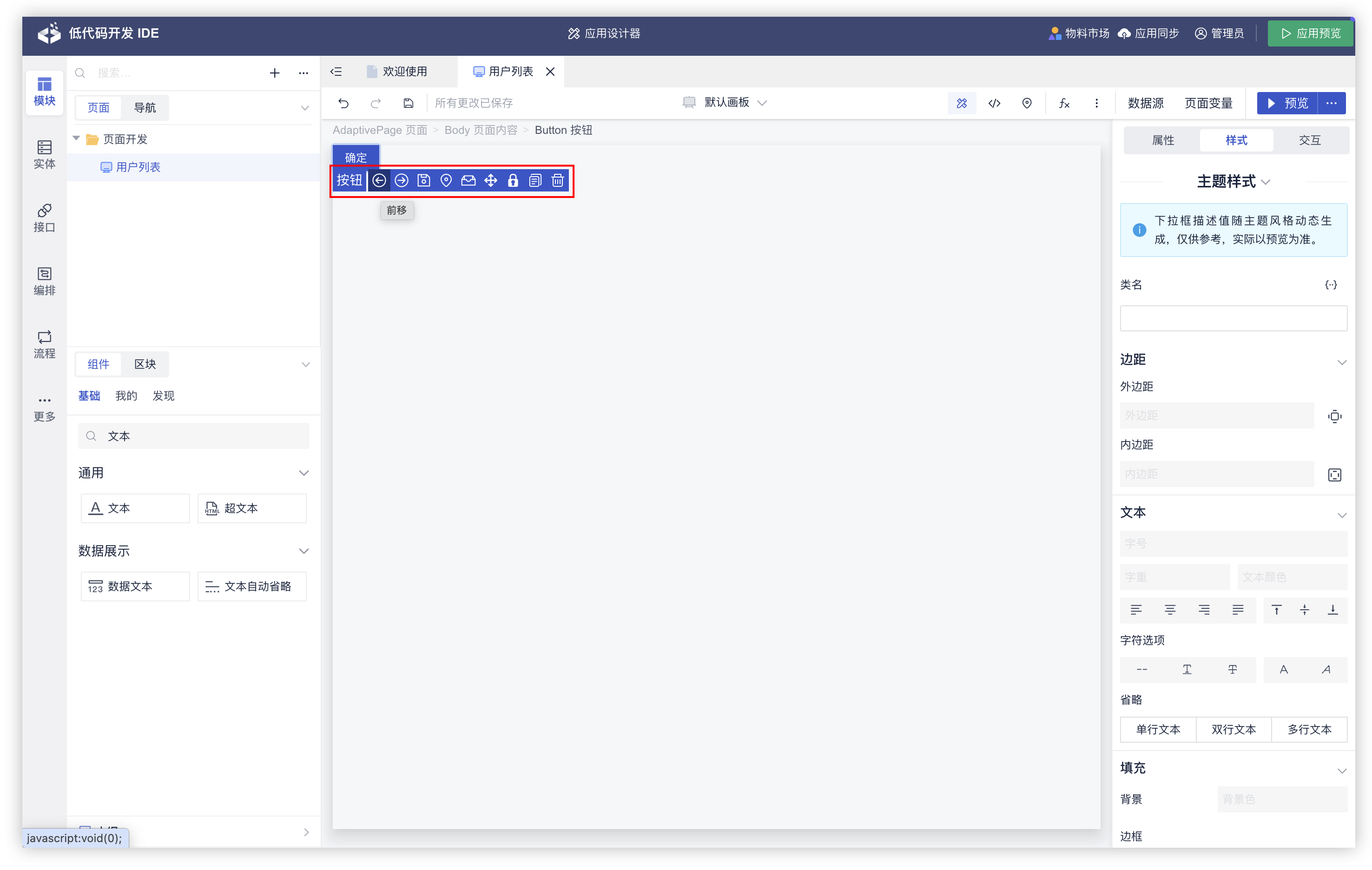The height and width of the screenshot is (870, 1372).
Task: Click the save disk icon in editor toolbar
Action: pos(408,103)
